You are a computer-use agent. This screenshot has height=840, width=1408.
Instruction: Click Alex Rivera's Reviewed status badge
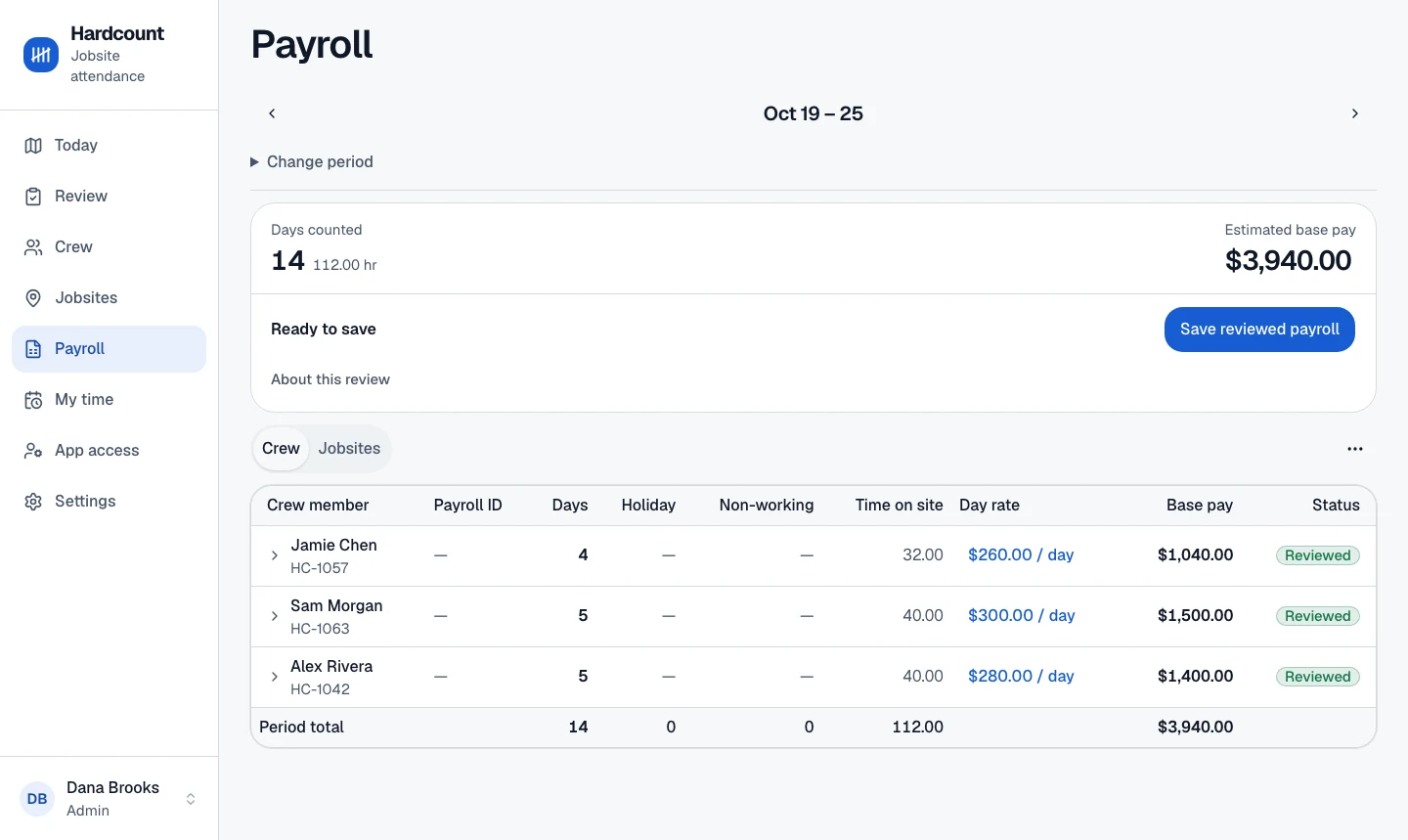tap(1318, 677)
